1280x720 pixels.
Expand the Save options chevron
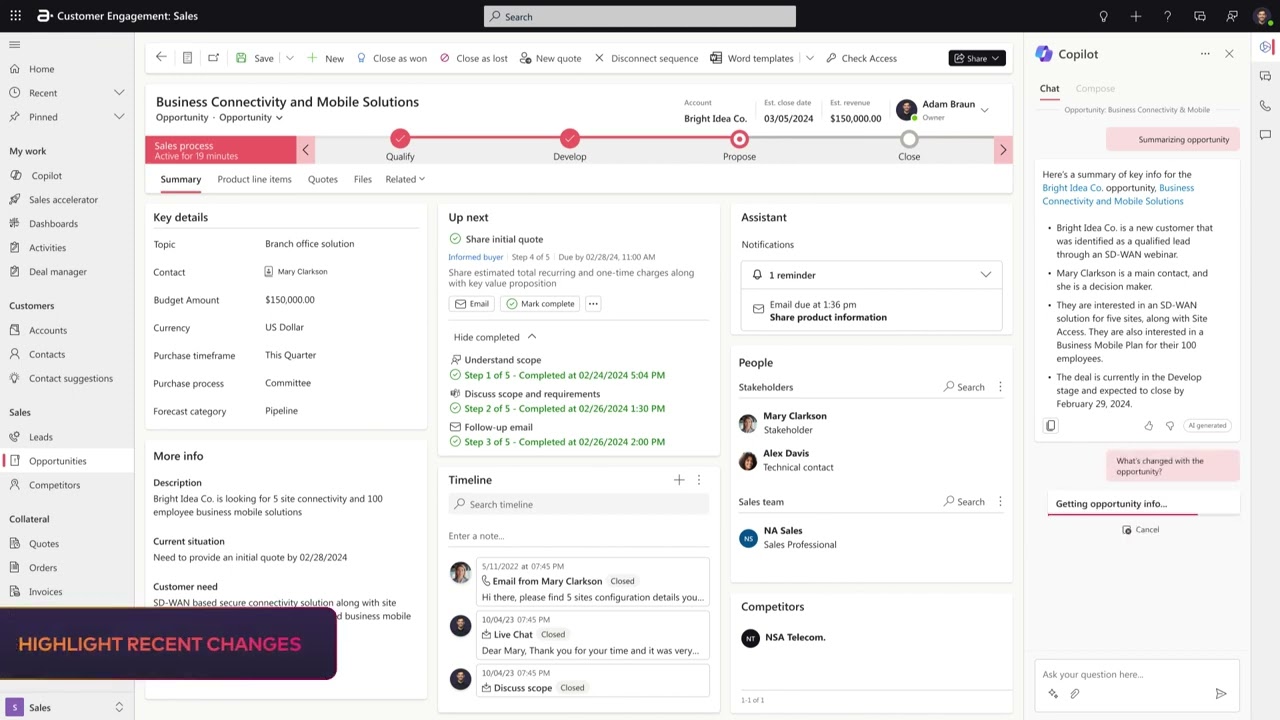(x=290, y=58)
